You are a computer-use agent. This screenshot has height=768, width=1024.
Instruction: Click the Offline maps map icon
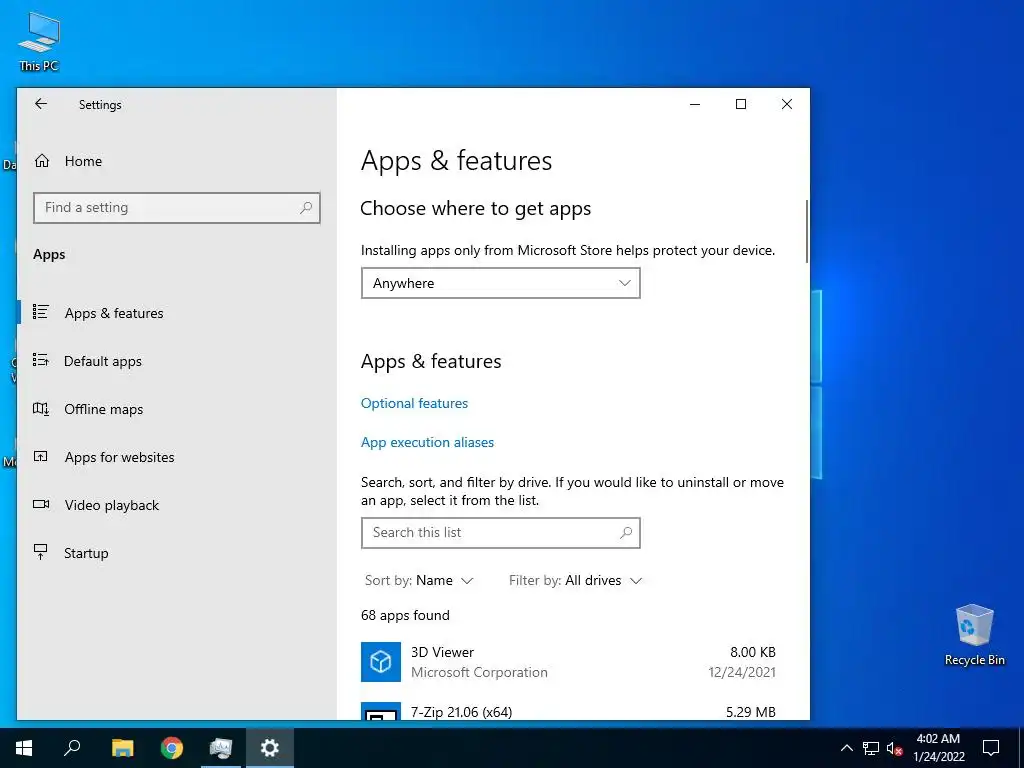click(x=41, y=409)
